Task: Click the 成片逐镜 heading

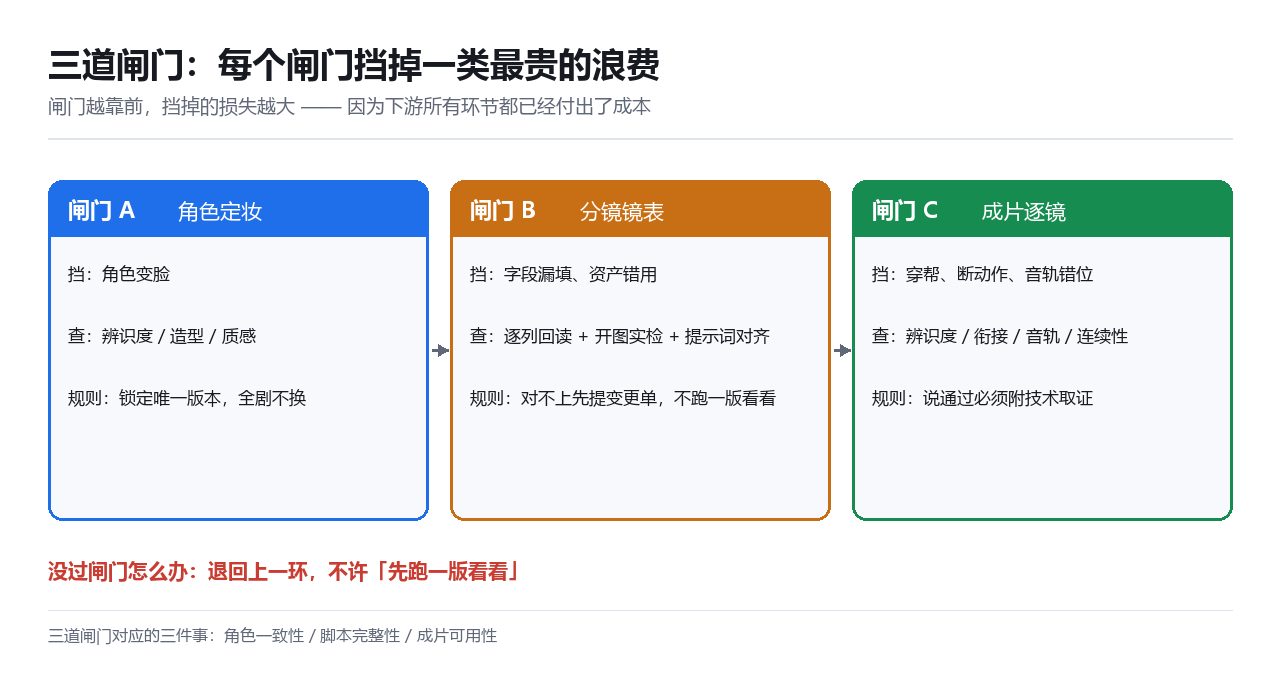Action: pos(1024,211)
